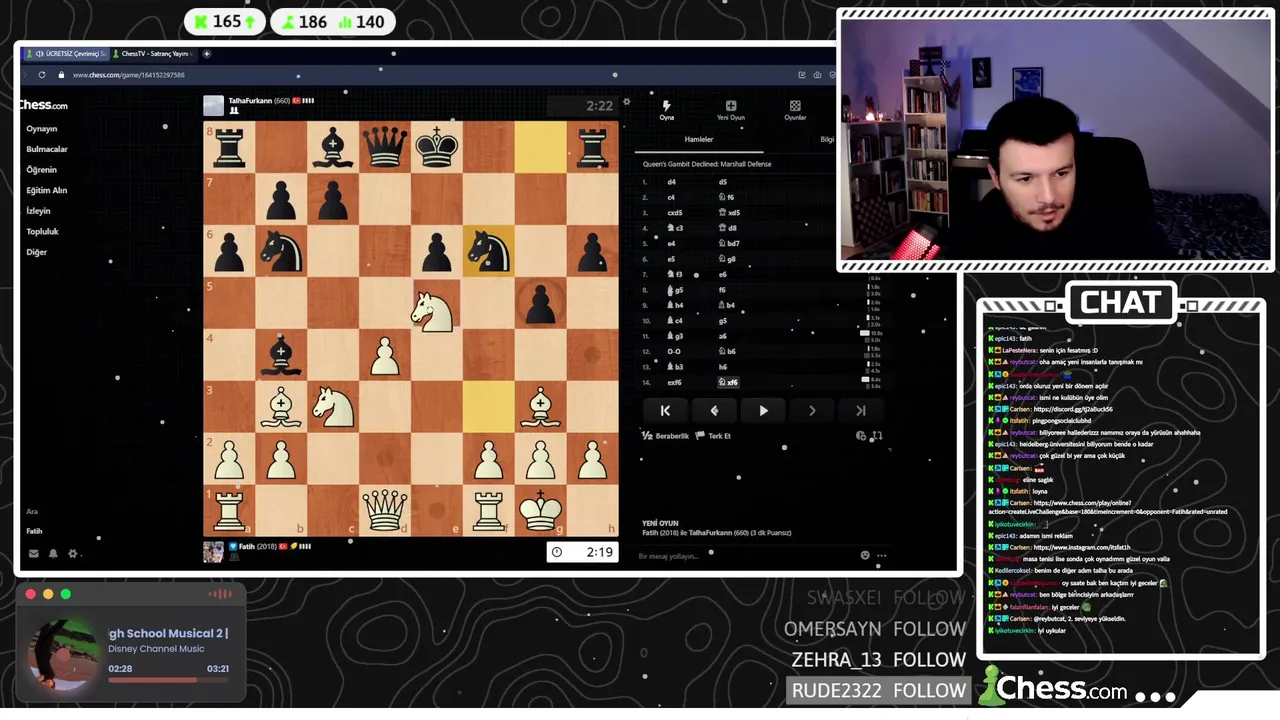Reload the page with the refresh icon
This screenshot has width=1280, height=720.
41,75
